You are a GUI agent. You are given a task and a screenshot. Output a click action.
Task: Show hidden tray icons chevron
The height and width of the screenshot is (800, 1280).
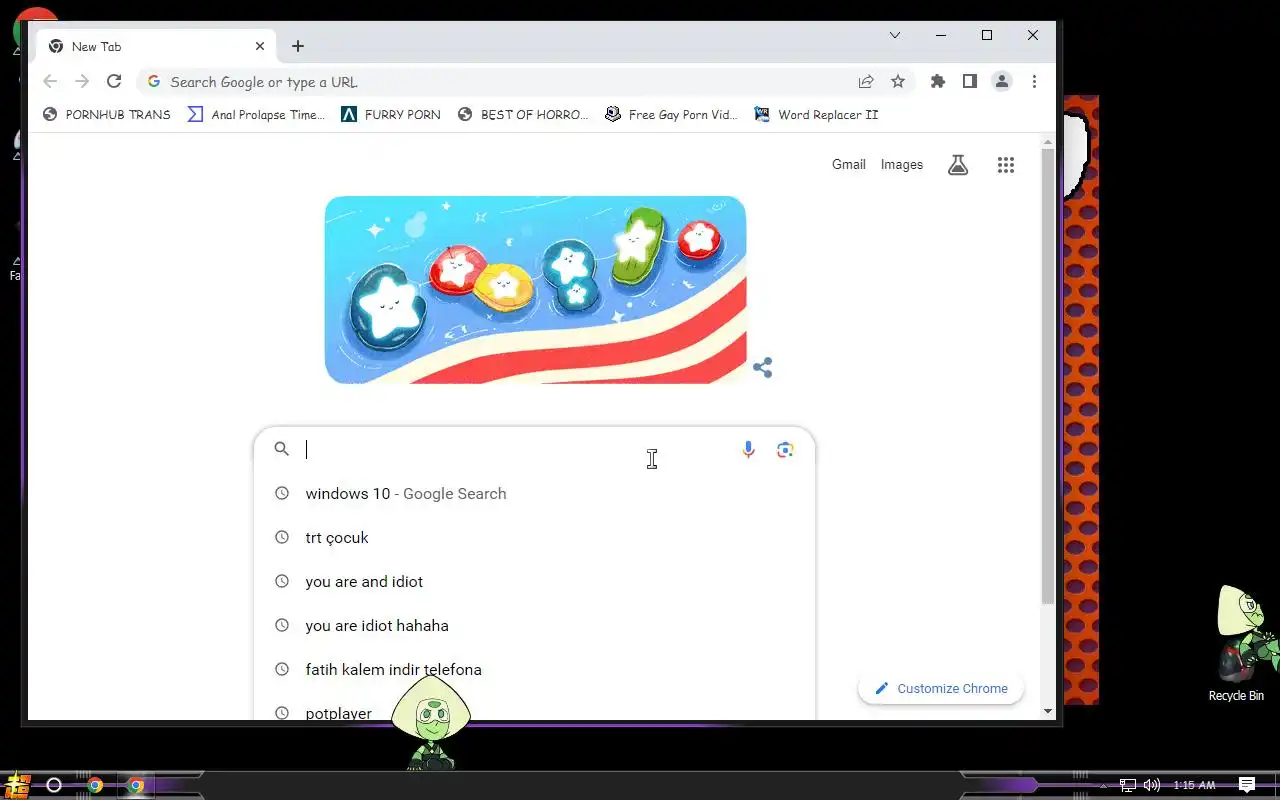click(x=1105, y=785)
